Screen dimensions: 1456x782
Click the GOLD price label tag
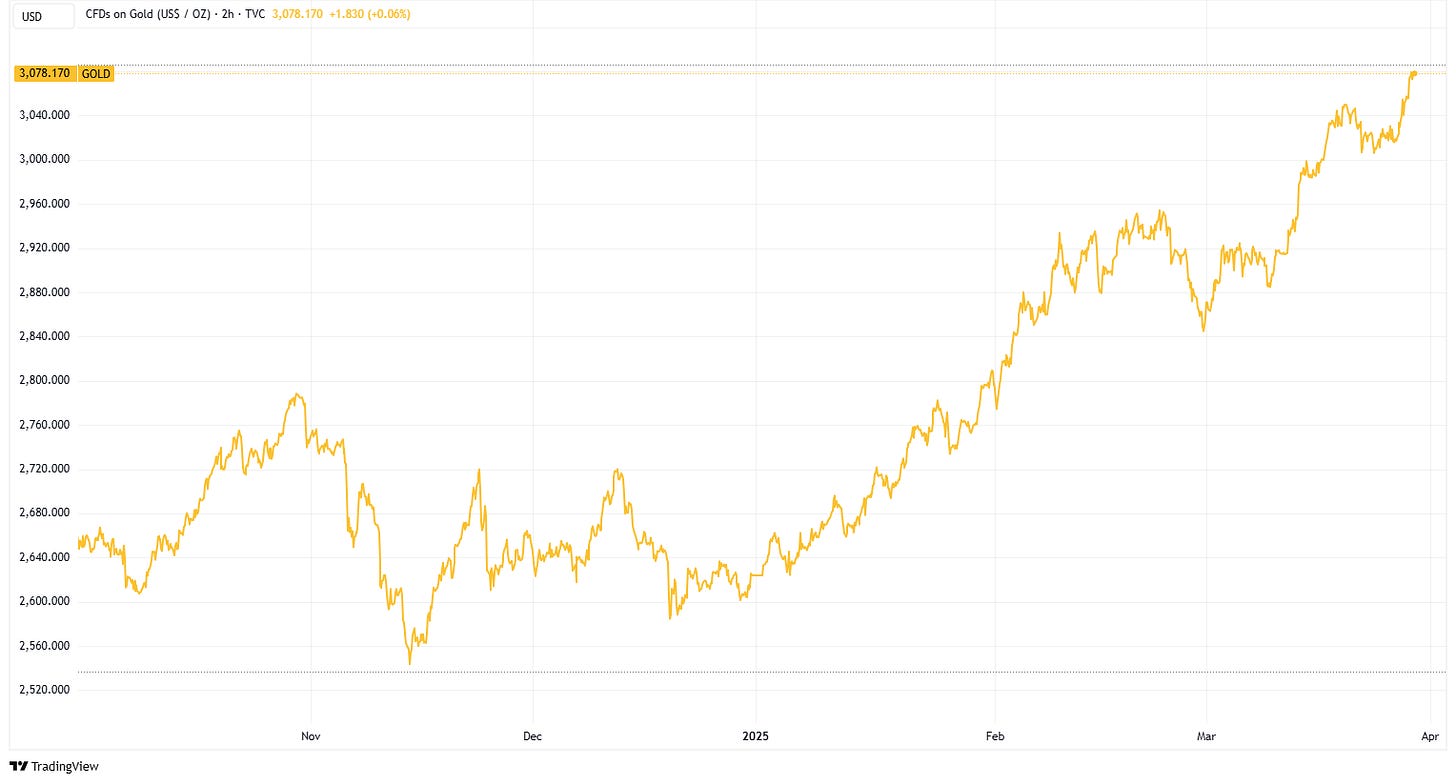pyautogui.click(x=97, y=73)
